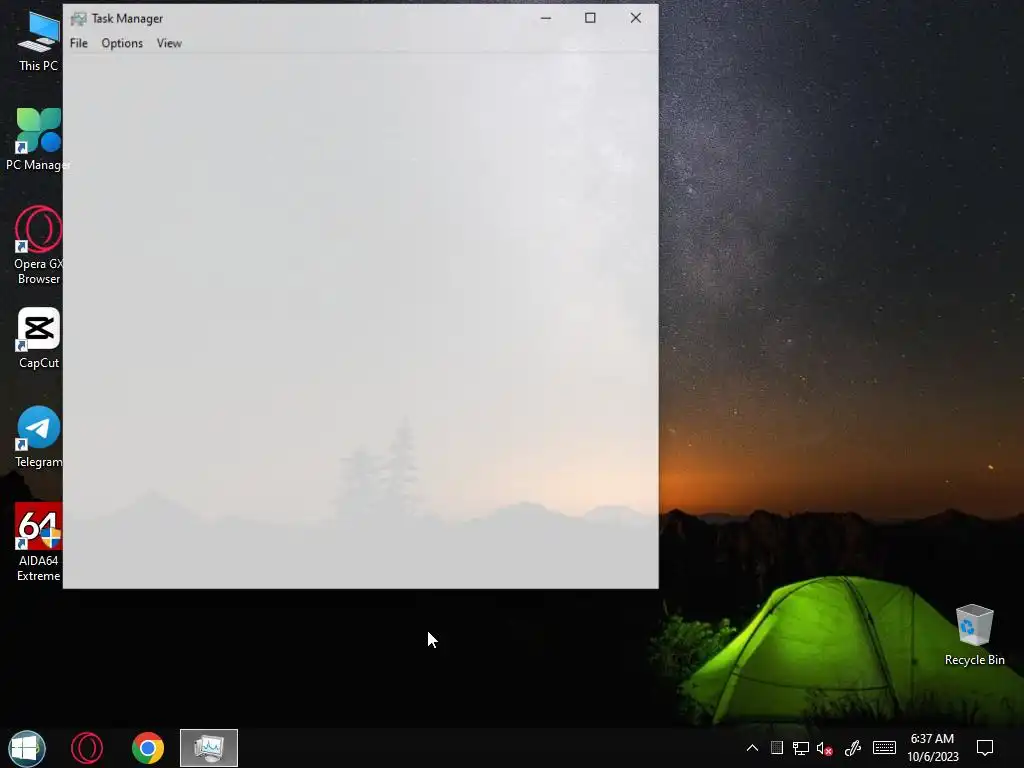Screen dimensions: 1024x768
Task: Select the Opera GX Browser desktop shortcut
Action: (x=38, y=246)
